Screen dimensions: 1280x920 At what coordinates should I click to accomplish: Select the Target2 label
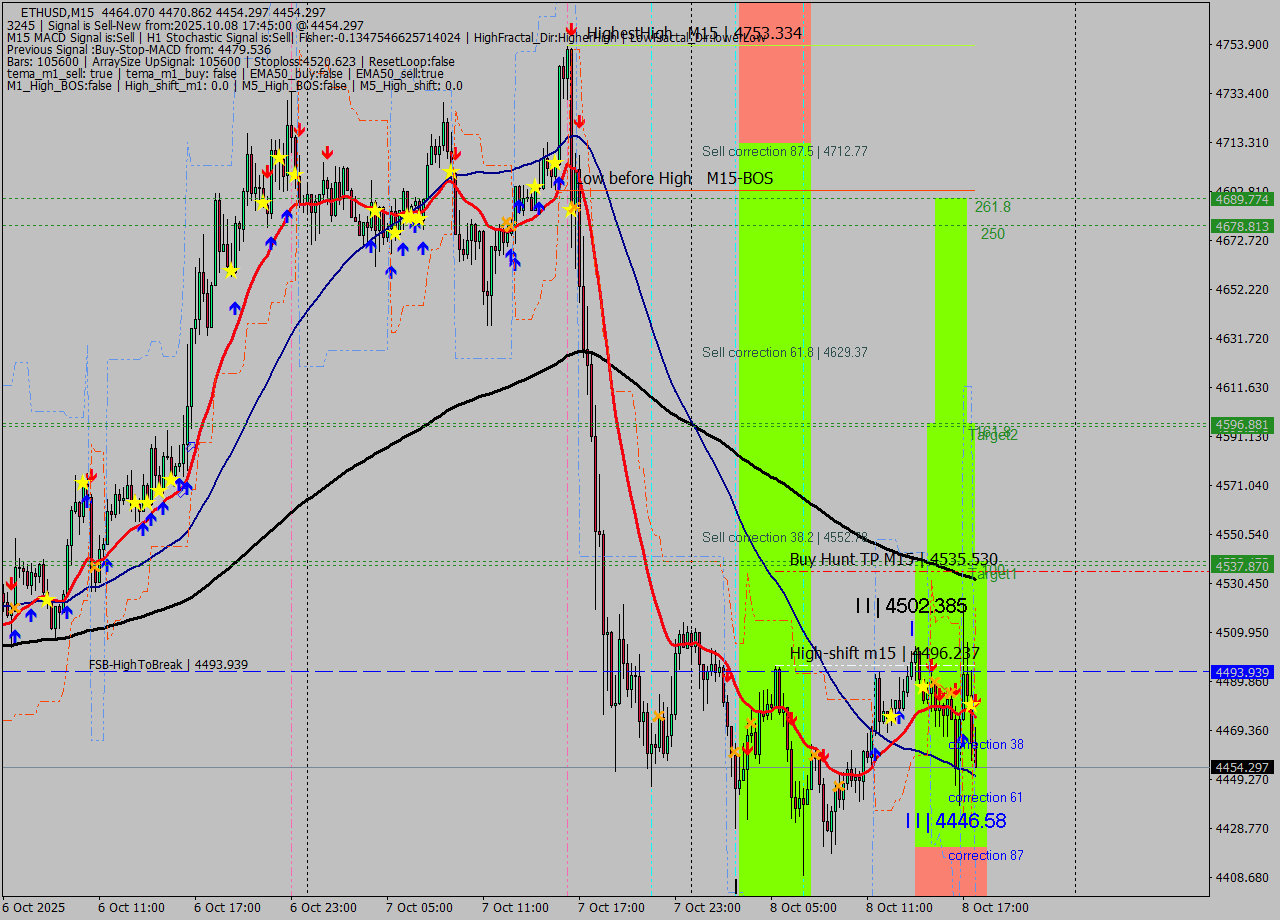click(x=993, y=435)
